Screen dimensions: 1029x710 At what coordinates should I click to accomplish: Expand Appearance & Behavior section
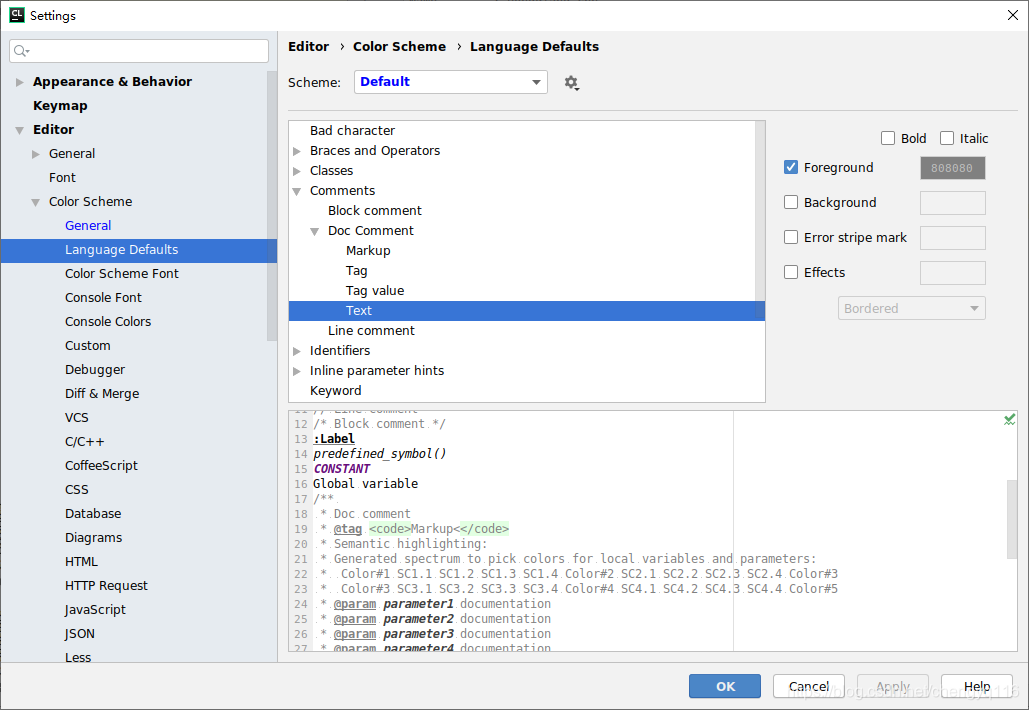pyautogui.click(x=20, y=82)
